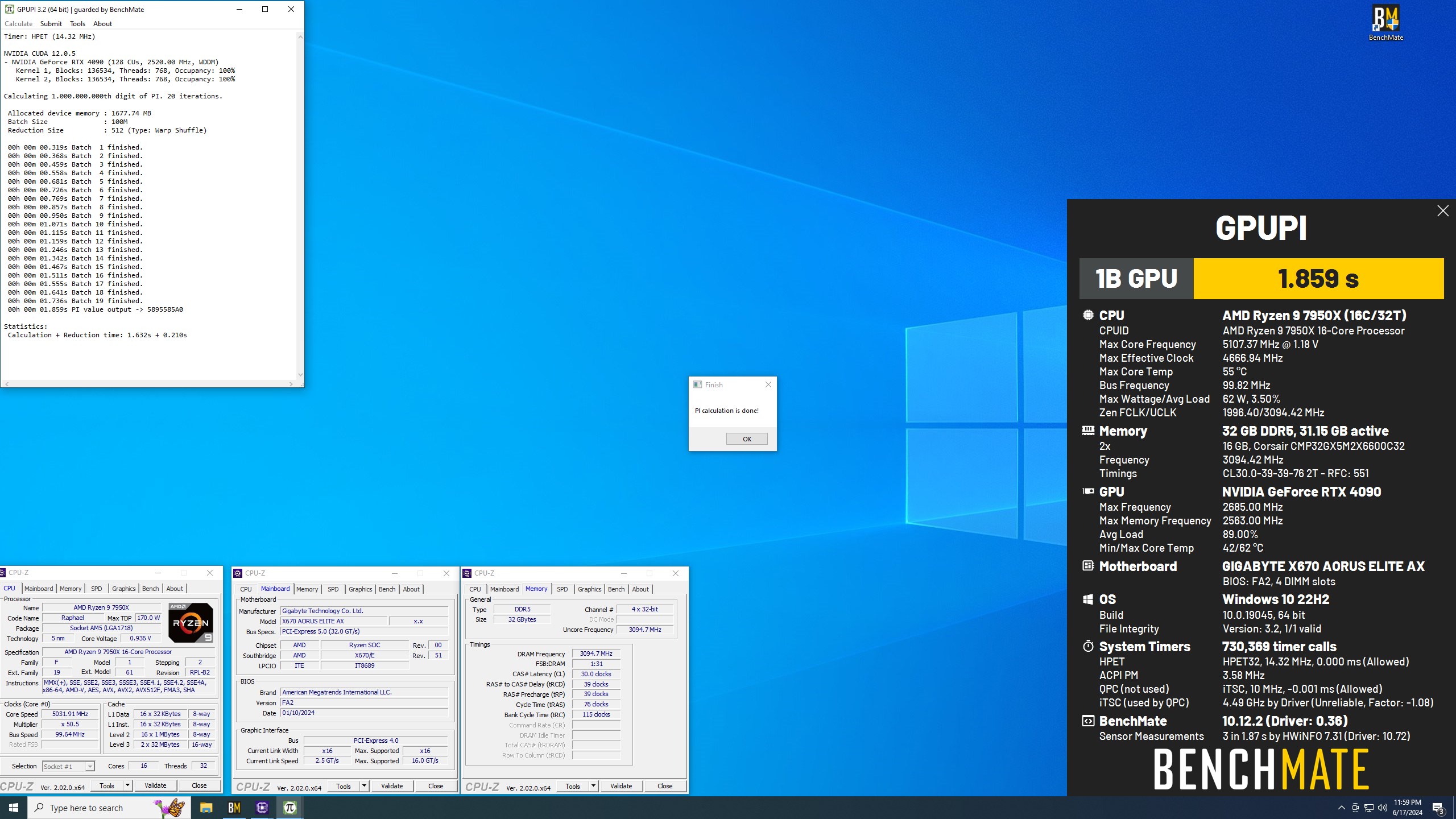Switch to the GPUPI taskbar icon
The width and height of the screenshot is (1456, 819).
[290, 808]
